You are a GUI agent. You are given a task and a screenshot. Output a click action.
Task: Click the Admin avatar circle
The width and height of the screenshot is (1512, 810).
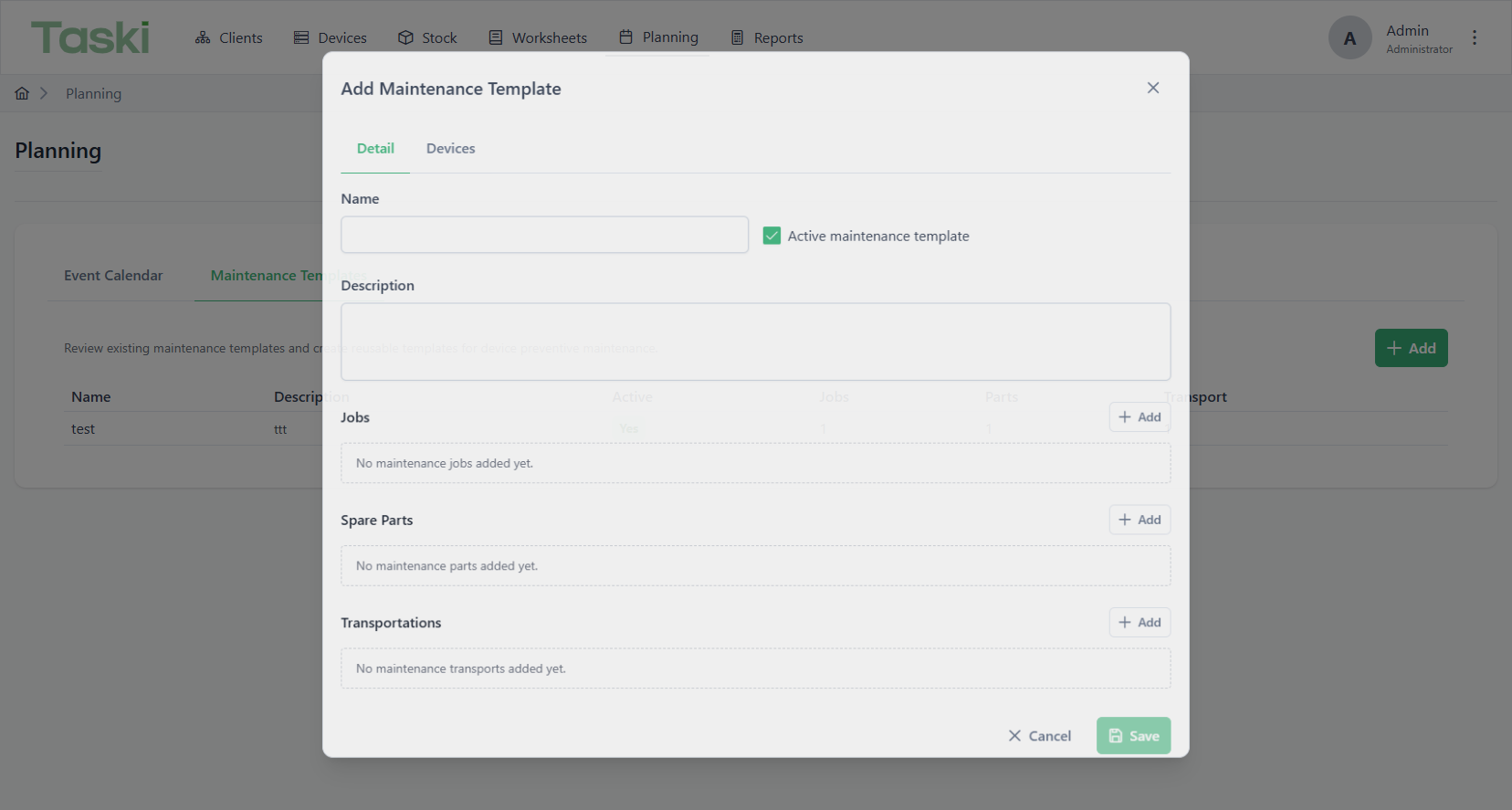pyautogui.click(x=1349, y=37)
